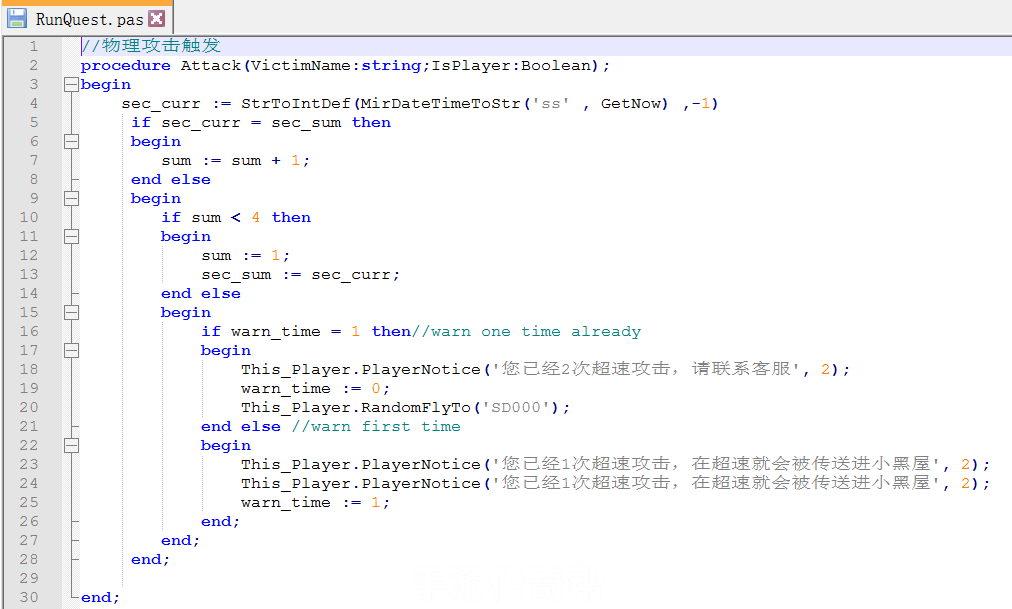Click 'IsPlayer' parameter on line 2
1012x609 pixels.
(471, 66)
